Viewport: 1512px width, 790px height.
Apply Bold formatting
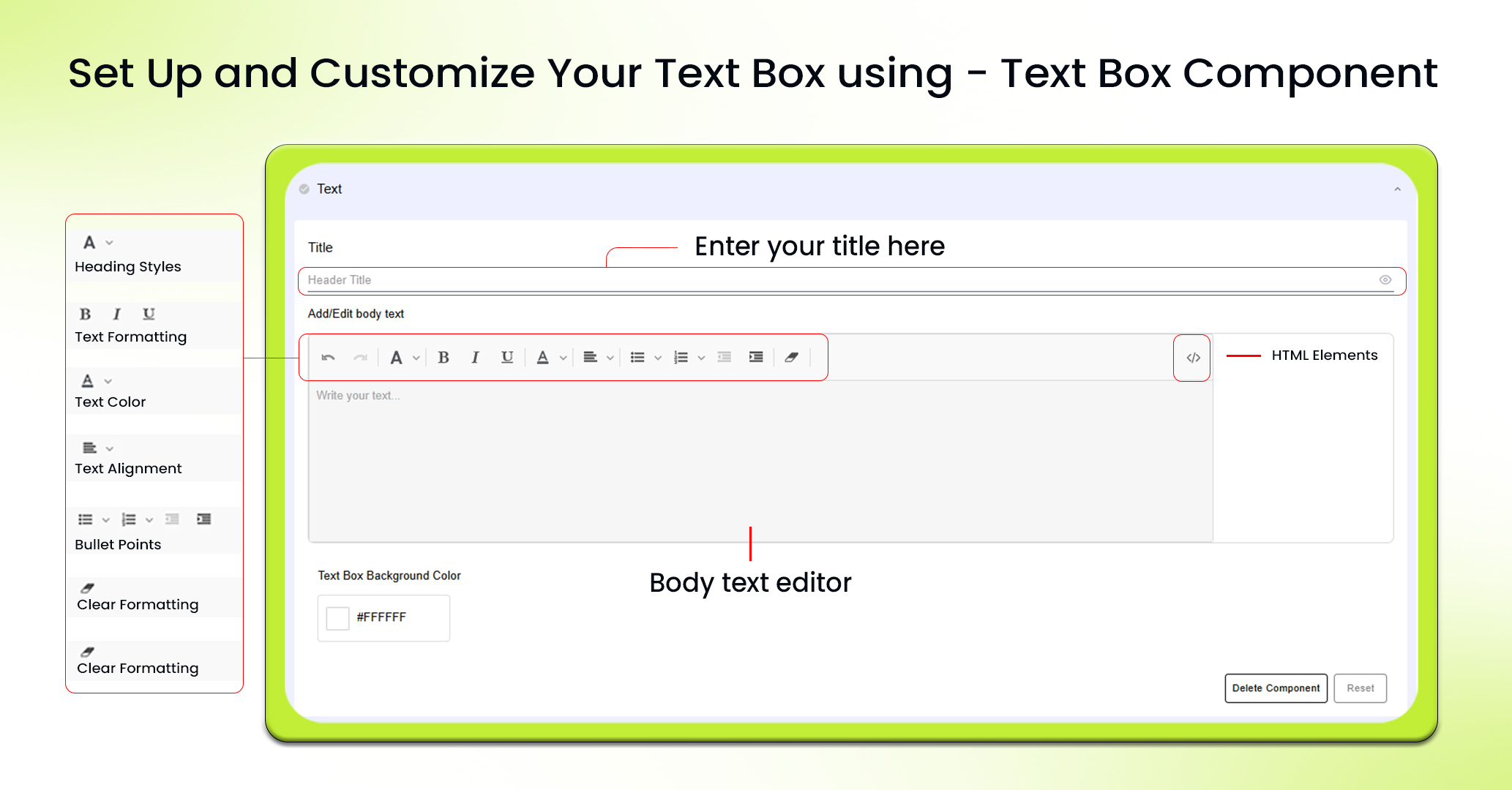point(444,357)
